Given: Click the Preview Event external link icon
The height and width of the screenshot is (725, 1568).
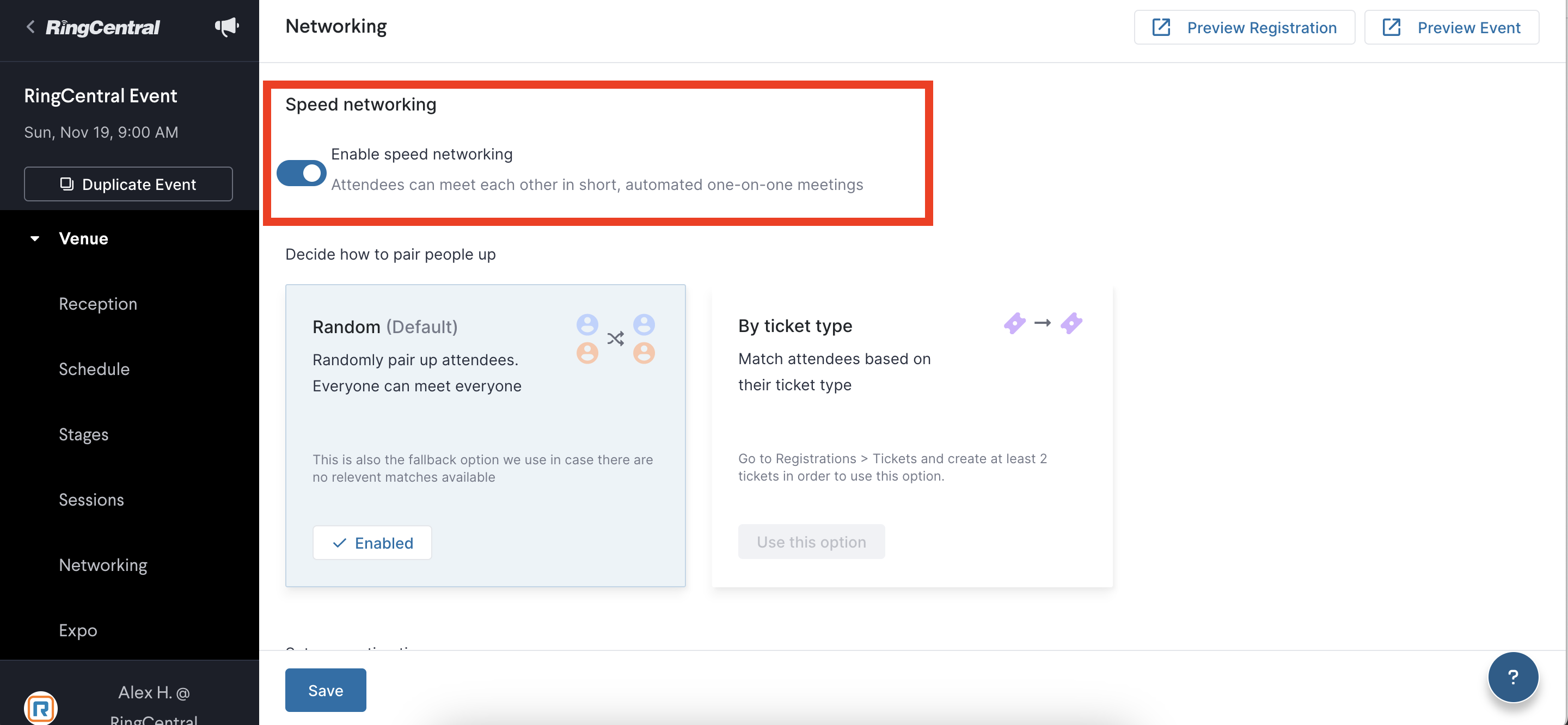Looking at the screenshot, I should (x=1391, y=27).
